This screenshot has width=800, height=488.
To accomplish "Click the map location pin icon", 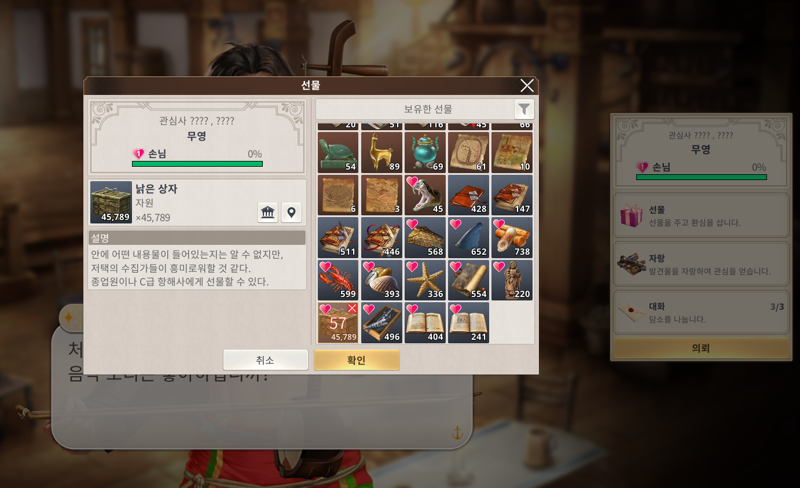I will [x=291, y=212].
